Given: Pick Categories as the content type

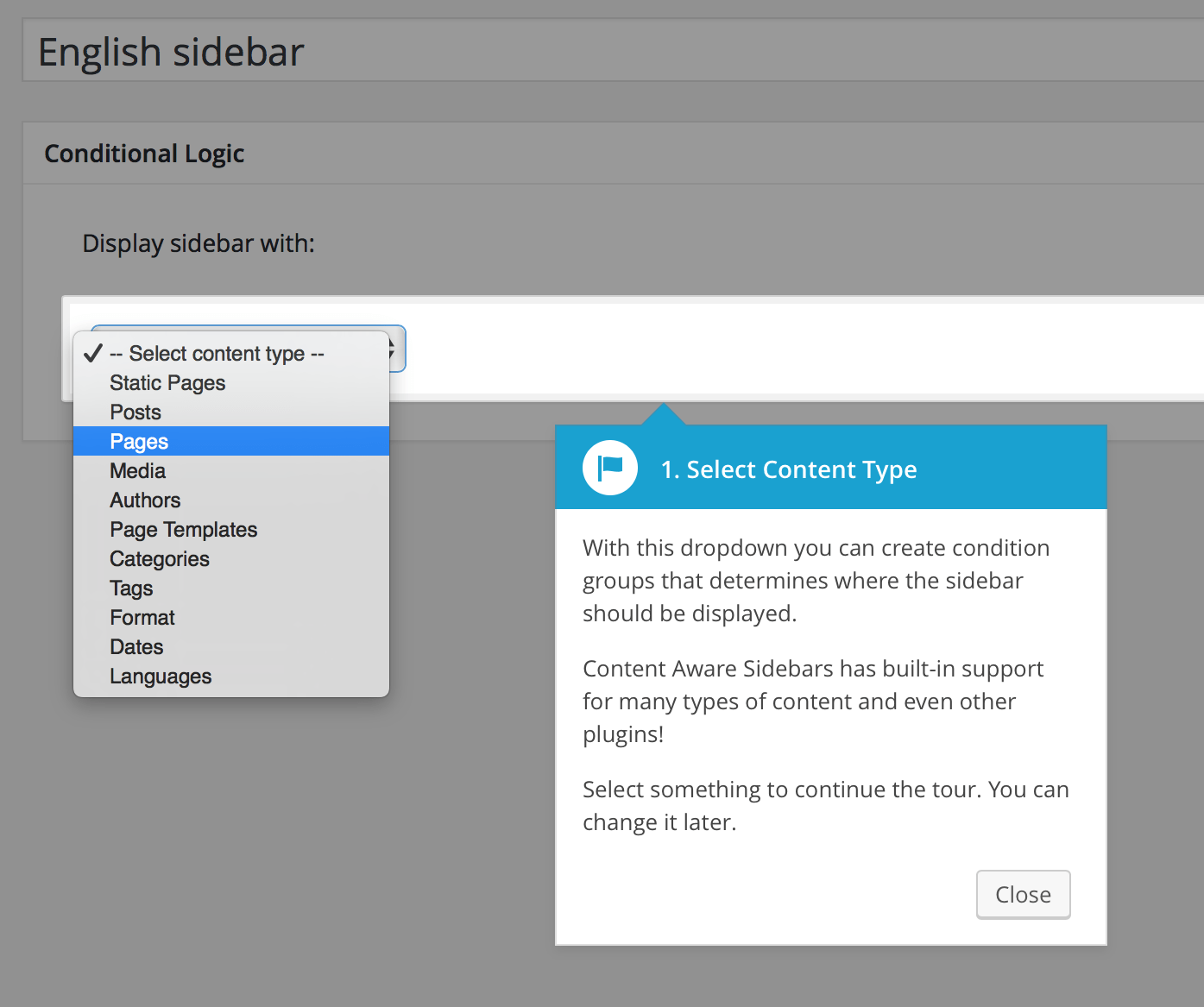Looking at the screenshot, I should coord(159,558).
